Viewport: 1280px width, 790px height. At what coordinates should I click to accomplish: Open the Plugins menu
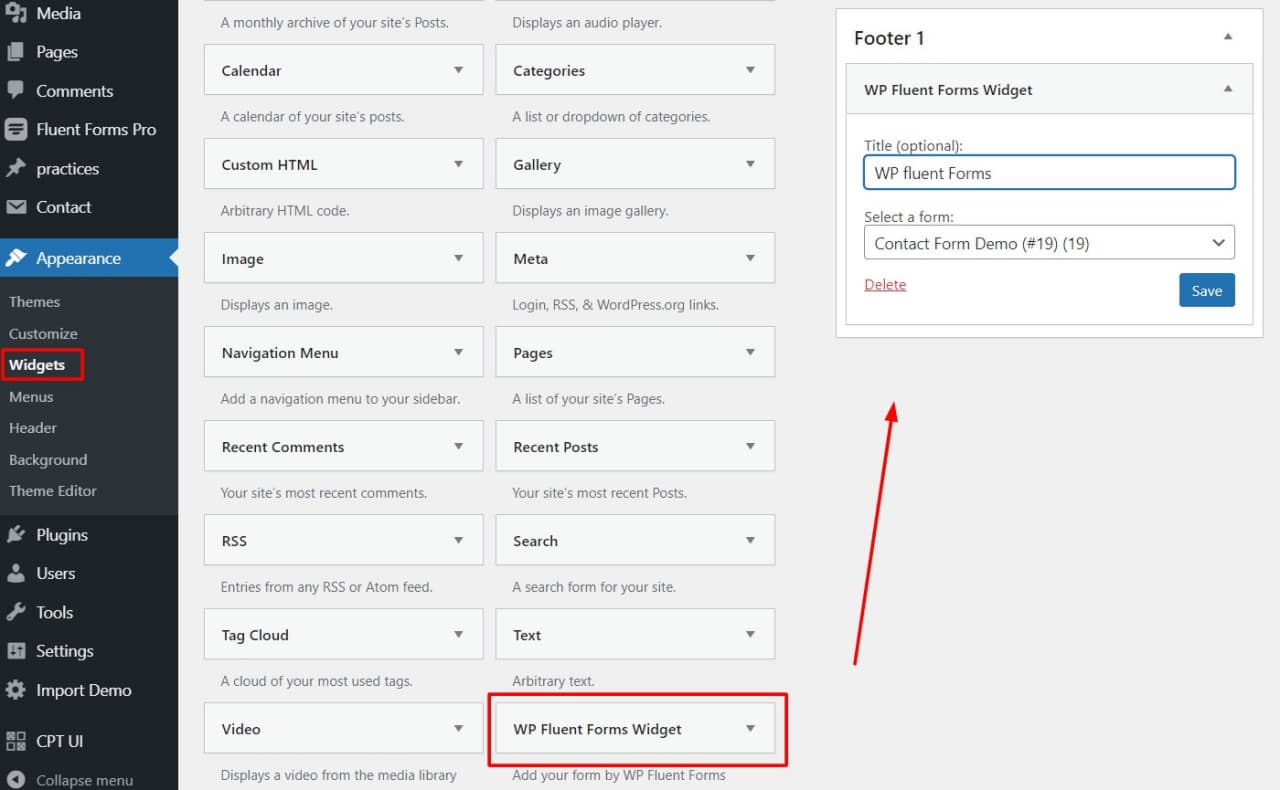[x=62, y=535]
